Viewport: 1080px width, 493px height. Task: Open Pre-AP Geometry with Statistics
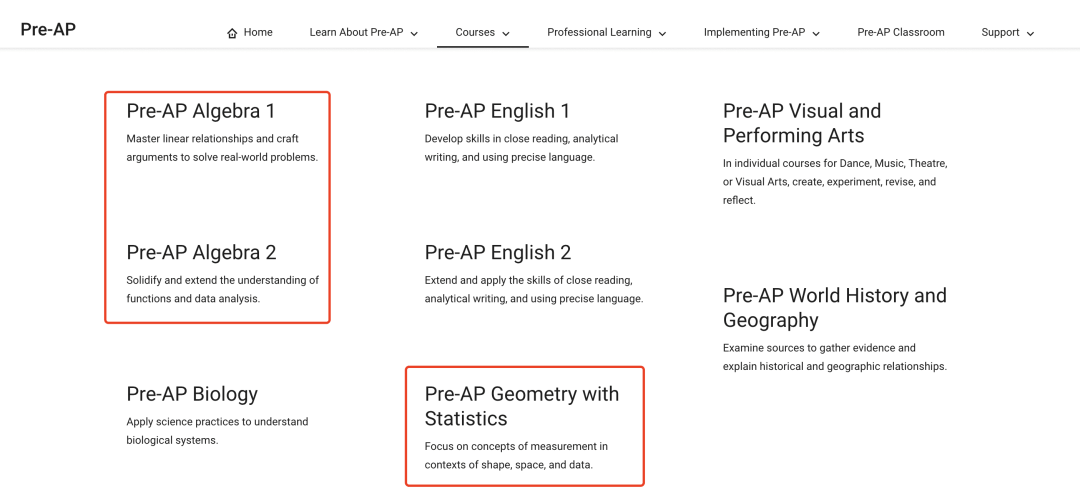point(522,406)
